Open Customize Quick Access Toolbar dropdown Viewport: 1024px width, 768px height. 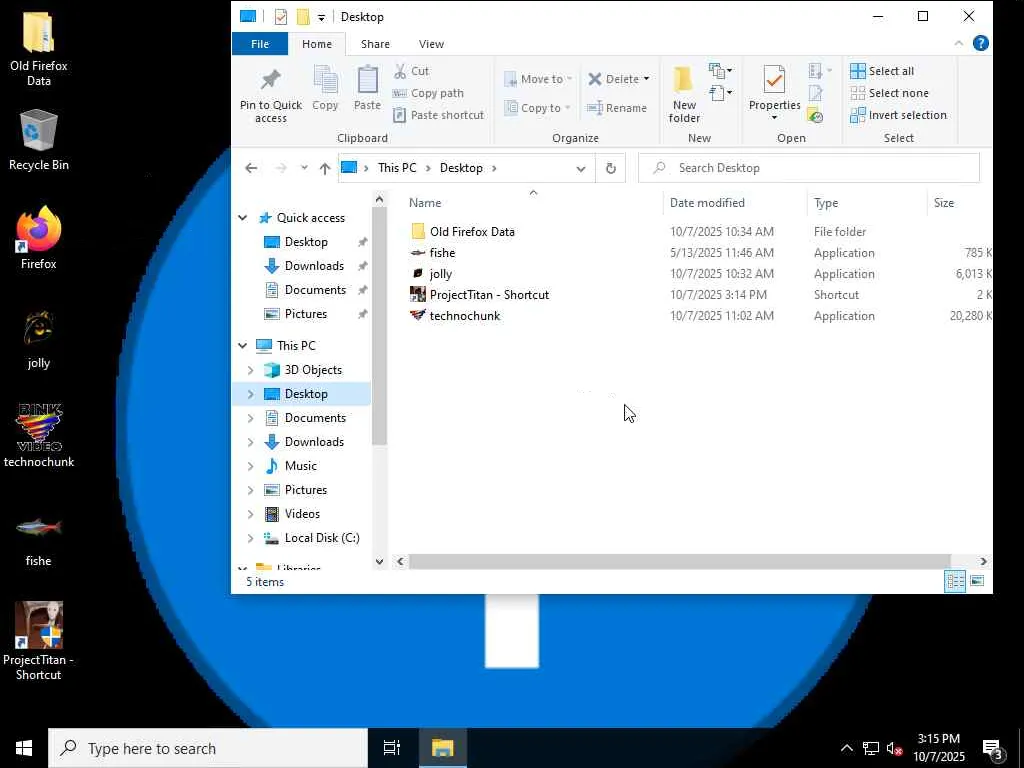(321, 18)
